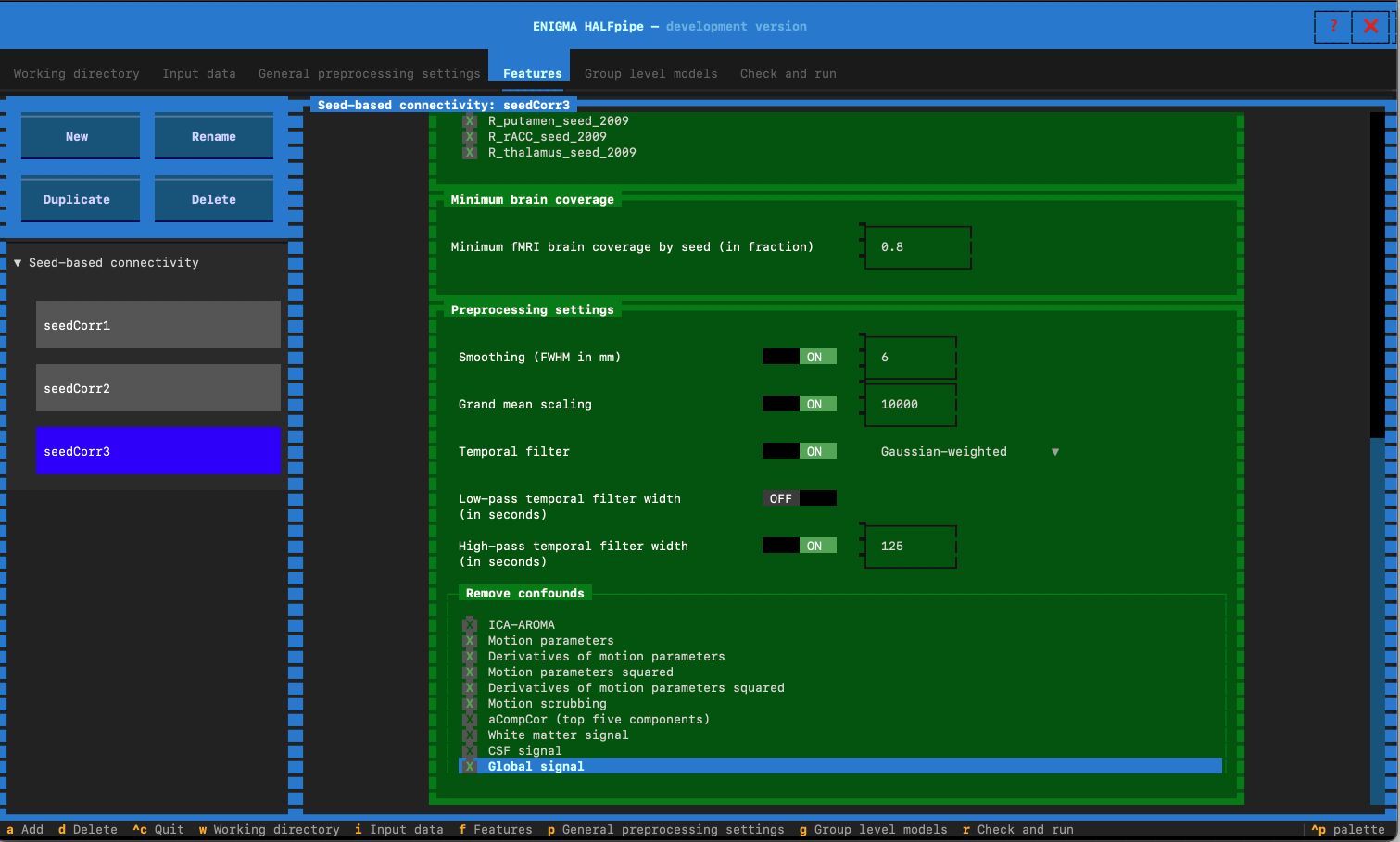Close the application with the red X
This screenshot has height=842, width=1400.
click(1371, 26)
